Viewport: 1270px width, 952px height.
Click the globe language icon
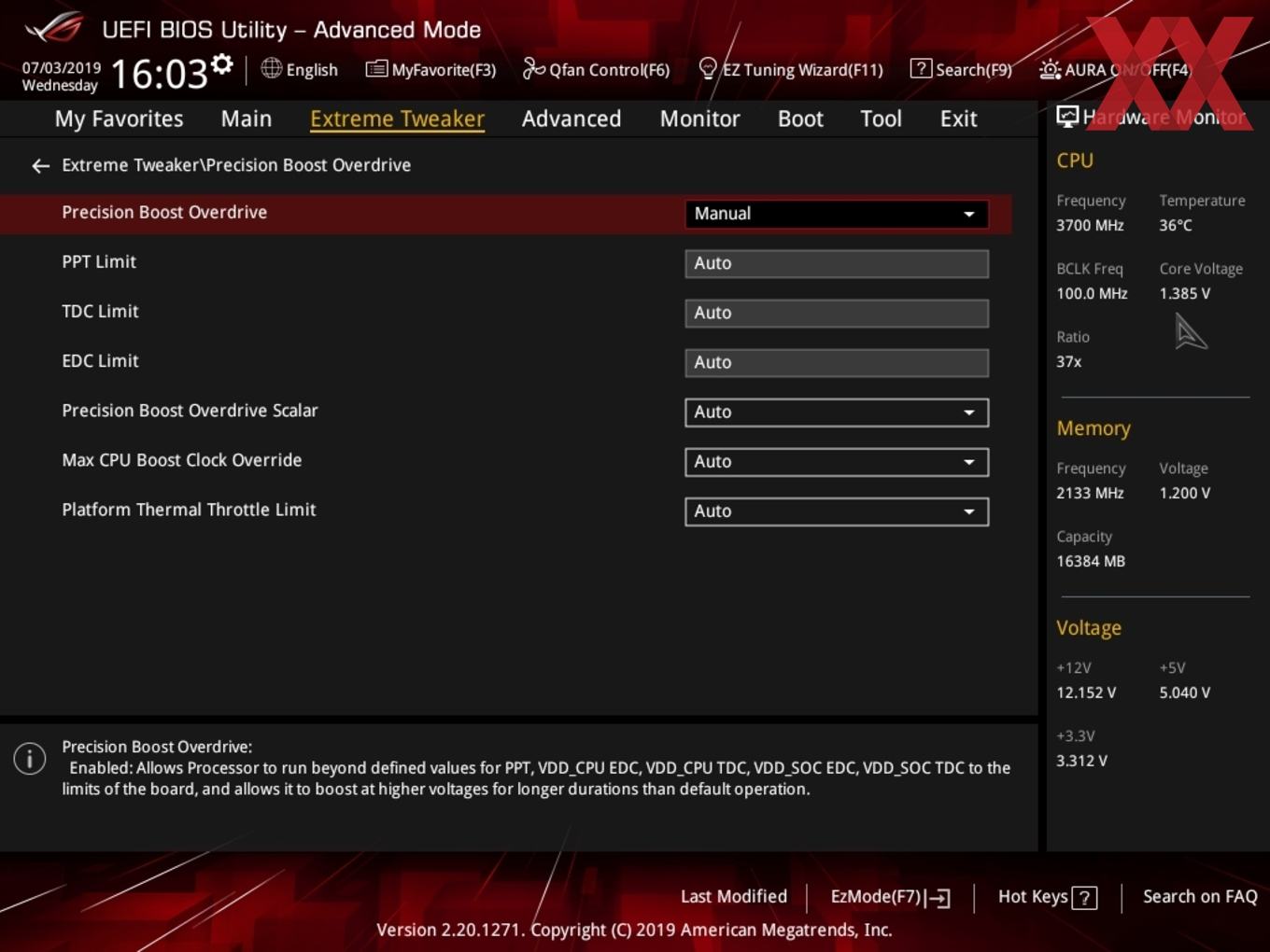pyautogui.click(x=271, y=68)
